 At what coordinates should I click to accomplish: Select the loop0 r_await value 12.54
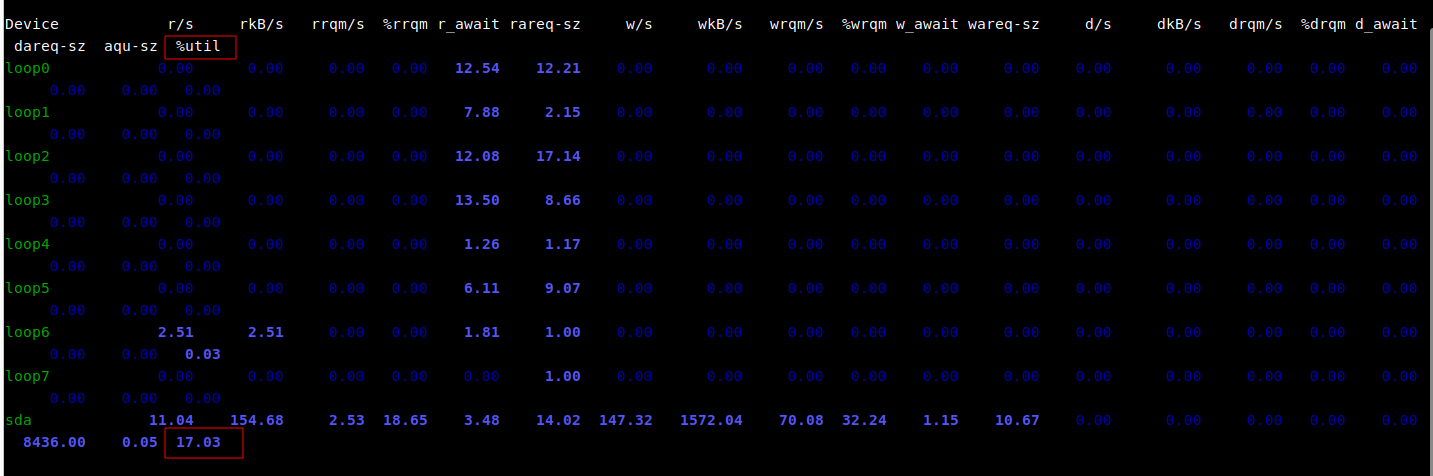pos(477,68)
